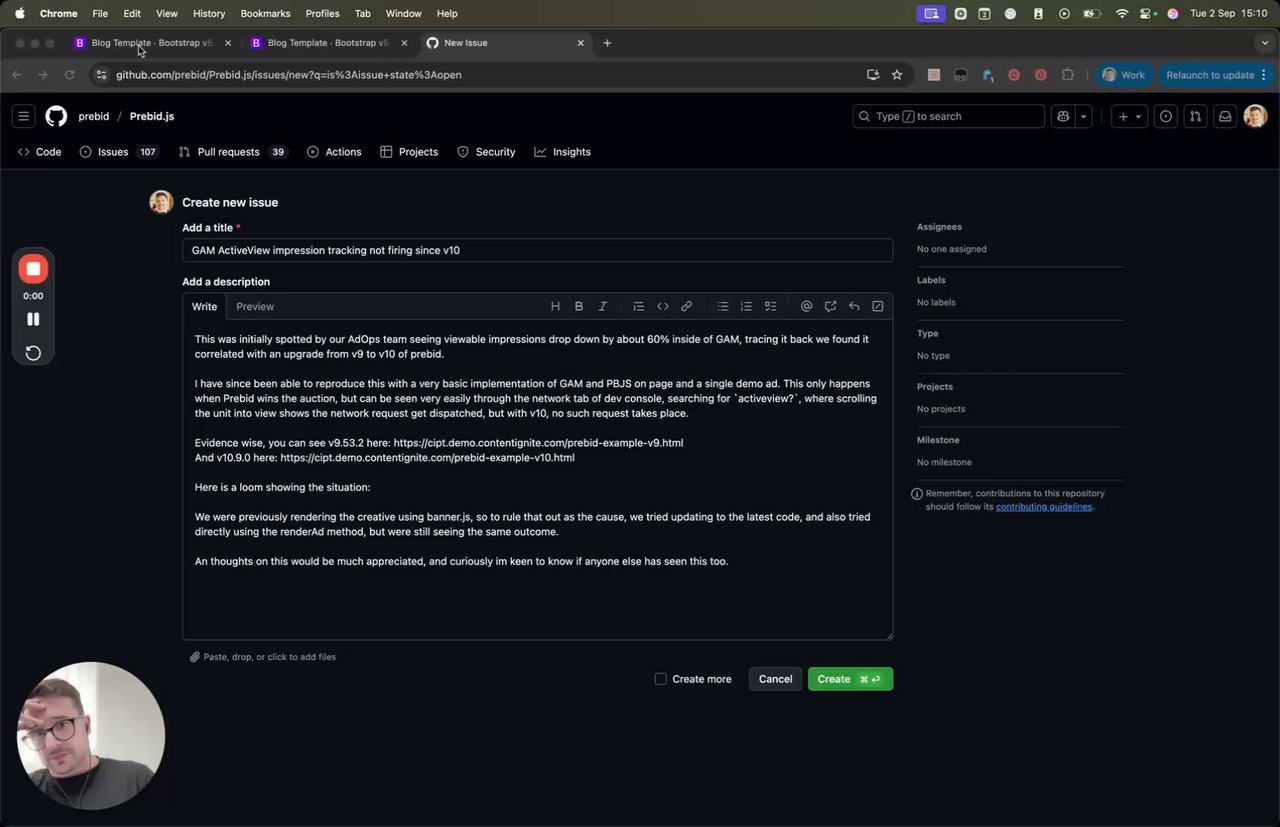Open your issues from the circle-dot header icon
Screen dimensions: 1280x827
coord(1166,116)
